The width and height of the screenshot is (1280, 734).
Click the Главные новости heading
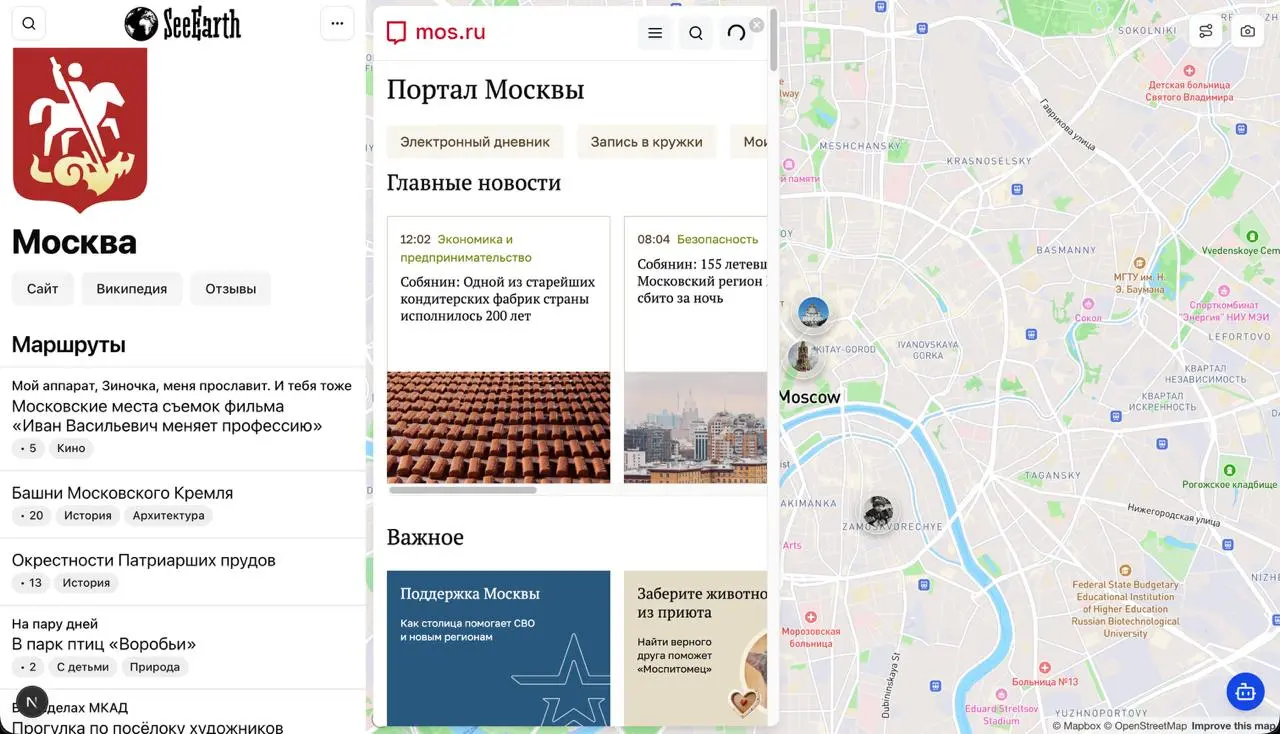(474, 183)
